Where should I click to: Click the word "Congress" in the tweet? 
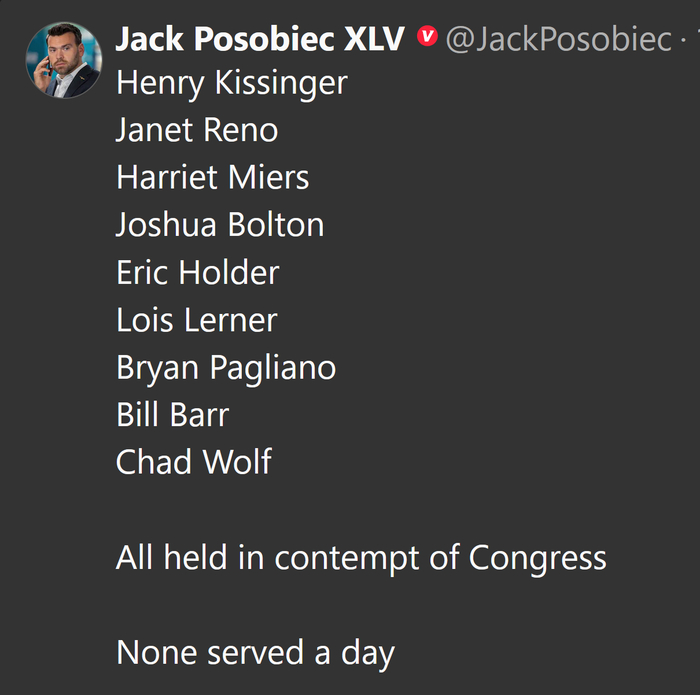[537, 557]
